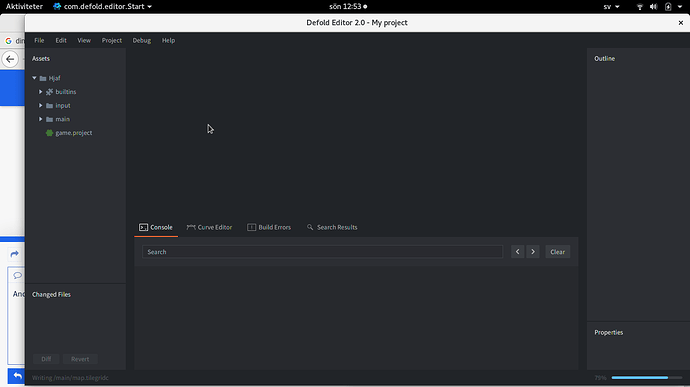The image size is (690, 387).
Task: Click the Console terminal icon
Action: tap(143, 227)
